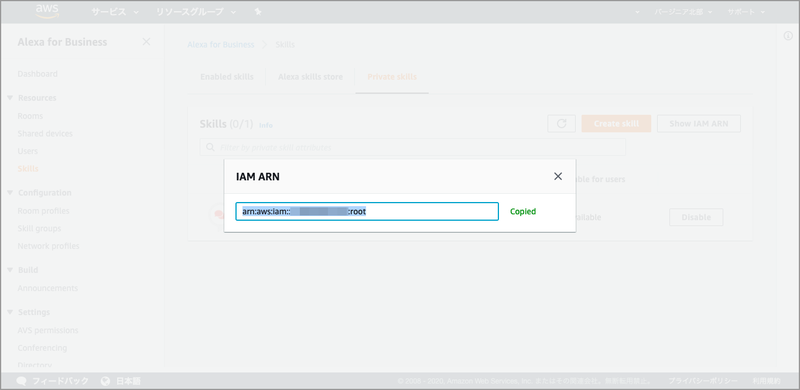
Task: Open Network profiles
Action: pyautogui.click(x=48, y=246)
